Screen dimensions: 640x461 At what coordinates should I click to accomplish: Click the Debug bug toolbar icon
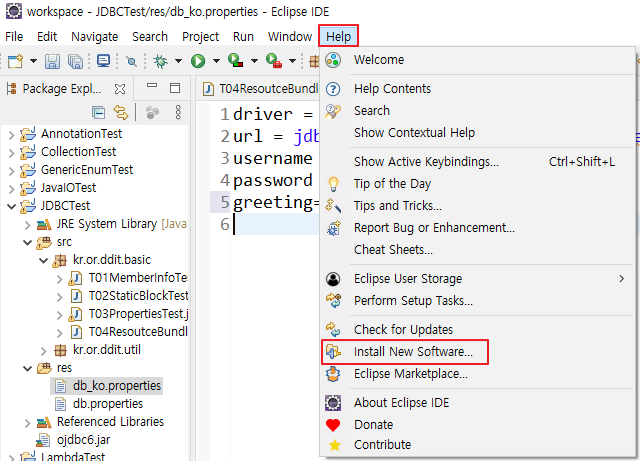[160, 61]
